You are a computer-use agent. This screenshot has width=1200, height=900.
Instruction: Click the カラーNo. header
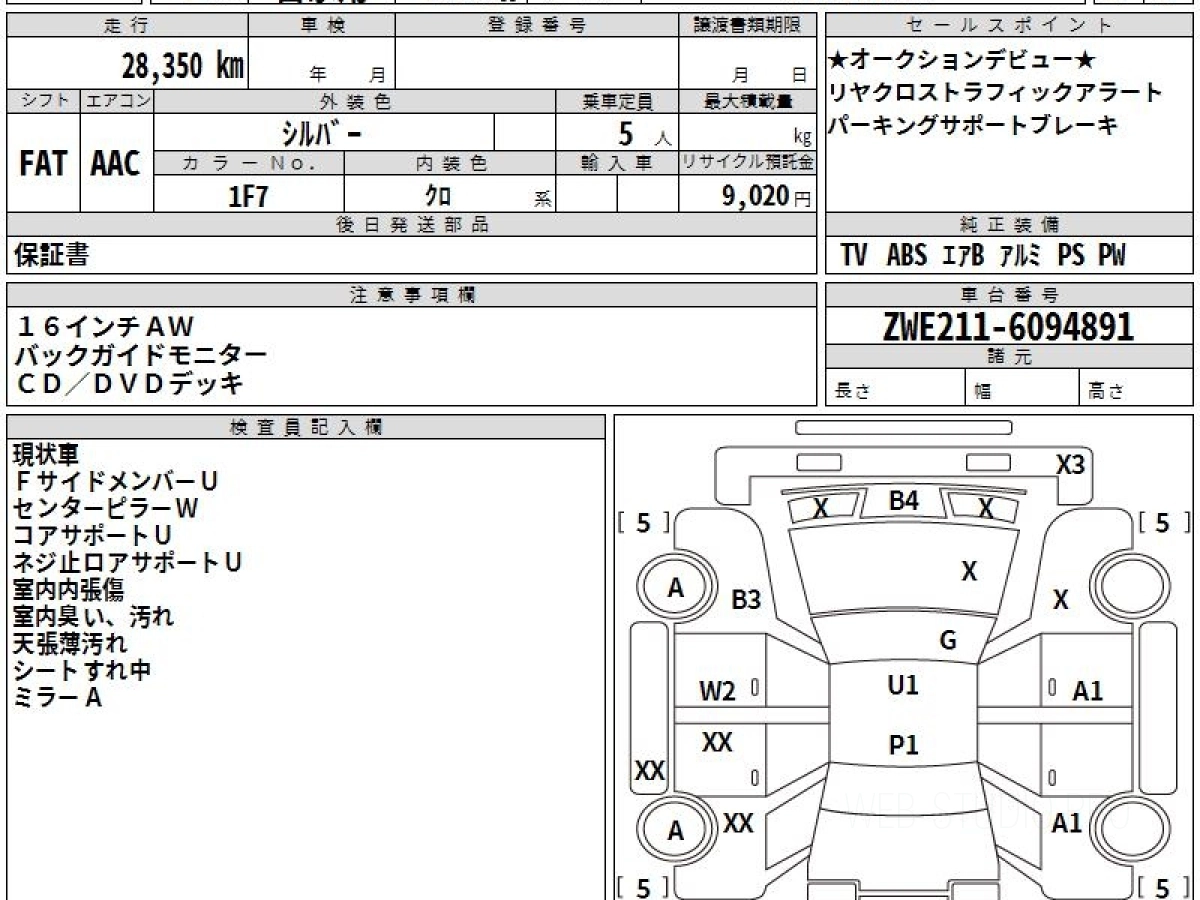249,163
